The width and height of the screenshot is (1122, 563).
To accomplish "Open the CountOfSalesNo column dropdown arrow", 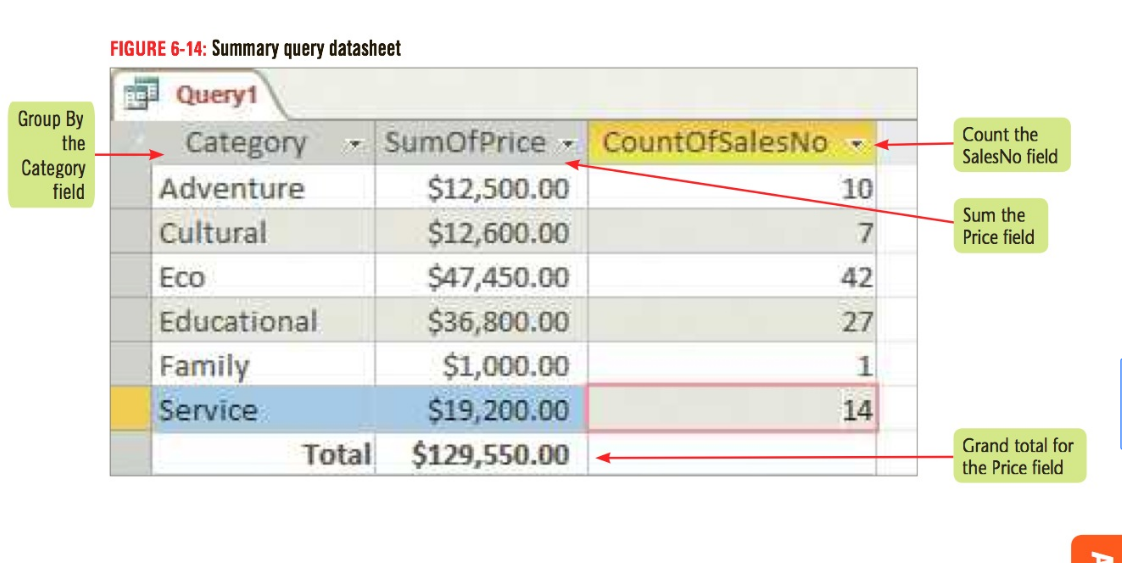I will [x=857, y=145].
